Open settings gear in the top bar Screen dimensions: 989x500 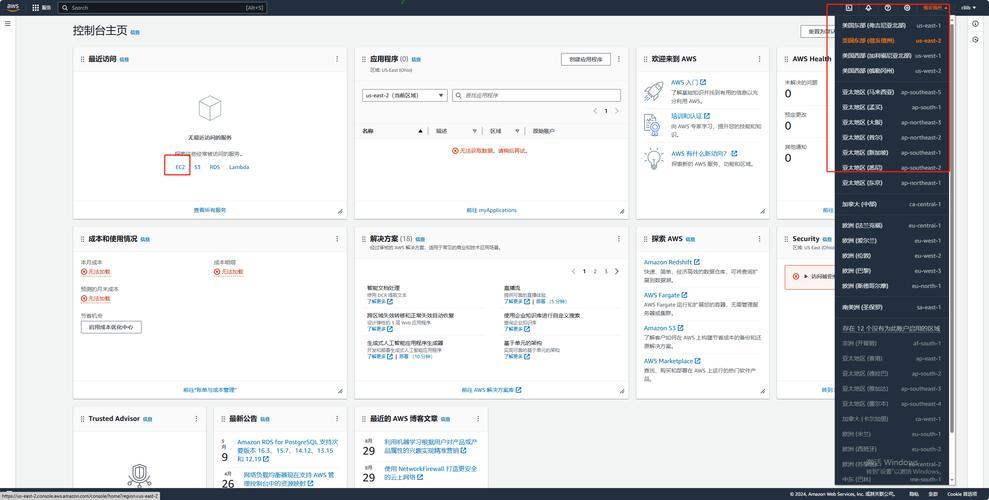(907, 7)
